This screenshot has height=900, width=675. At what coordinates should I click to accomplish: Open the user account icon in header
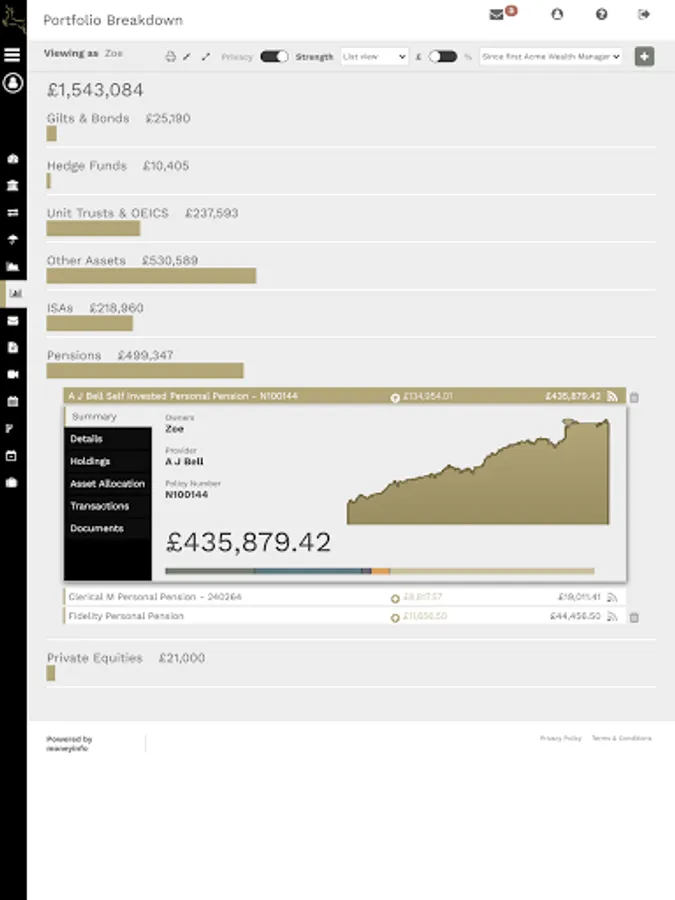pyautogui.click(x=557, y=14)
